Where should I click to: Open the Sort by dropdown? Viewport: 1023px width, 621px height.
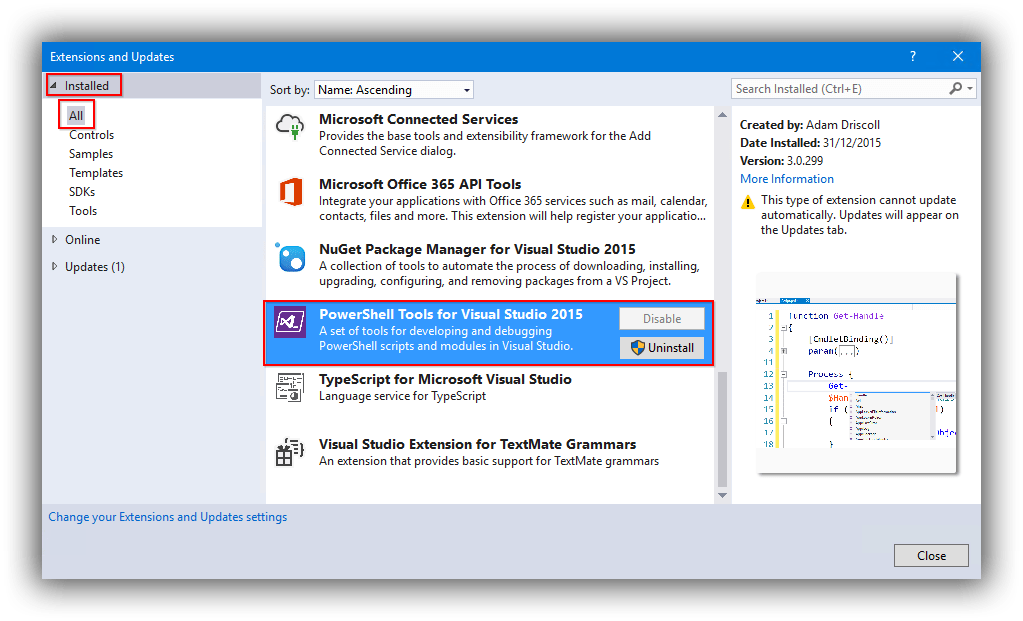[393, 89]
